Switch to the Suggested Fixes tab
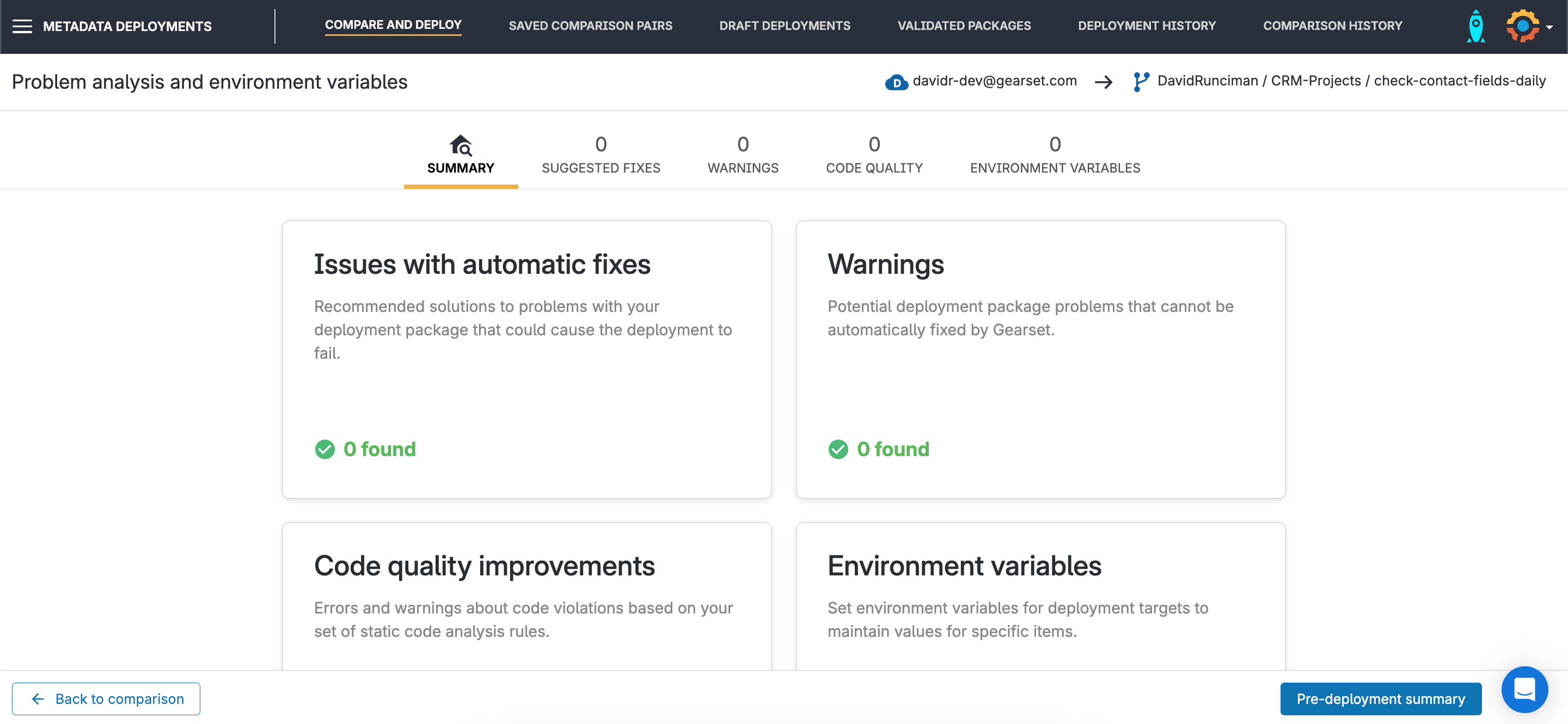 pos(600,155)
